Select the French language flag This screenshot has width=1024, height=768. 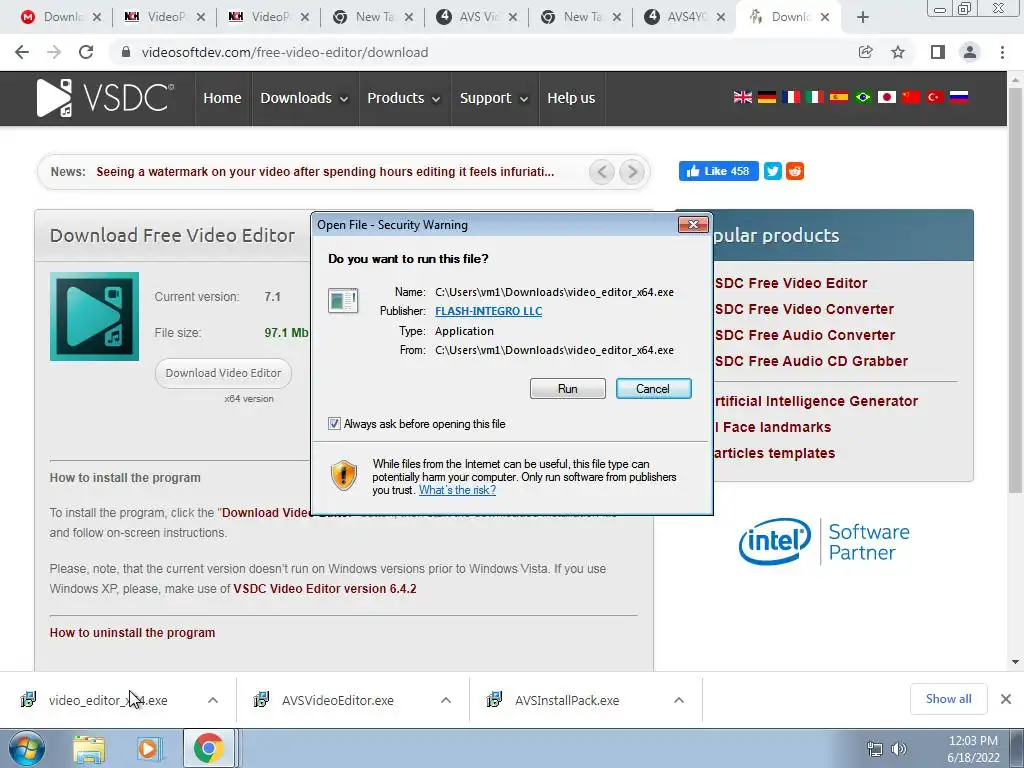pos(791,97)
